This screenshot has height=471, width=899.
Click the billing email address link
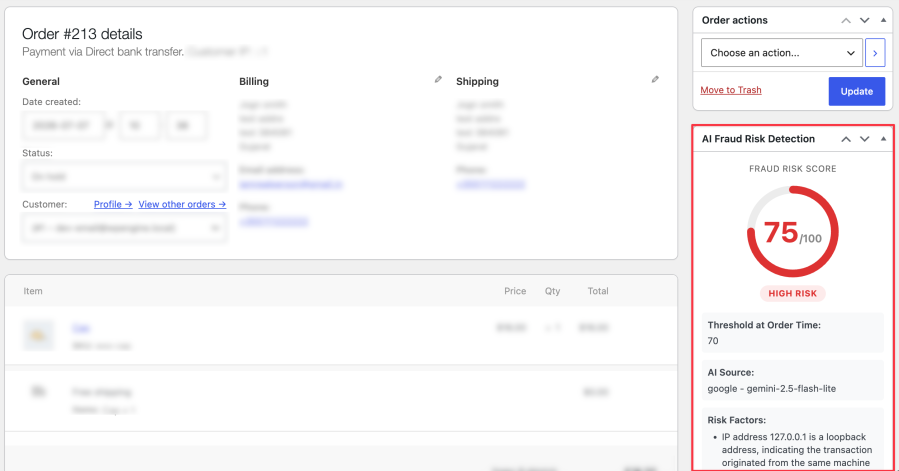point(290,185)
